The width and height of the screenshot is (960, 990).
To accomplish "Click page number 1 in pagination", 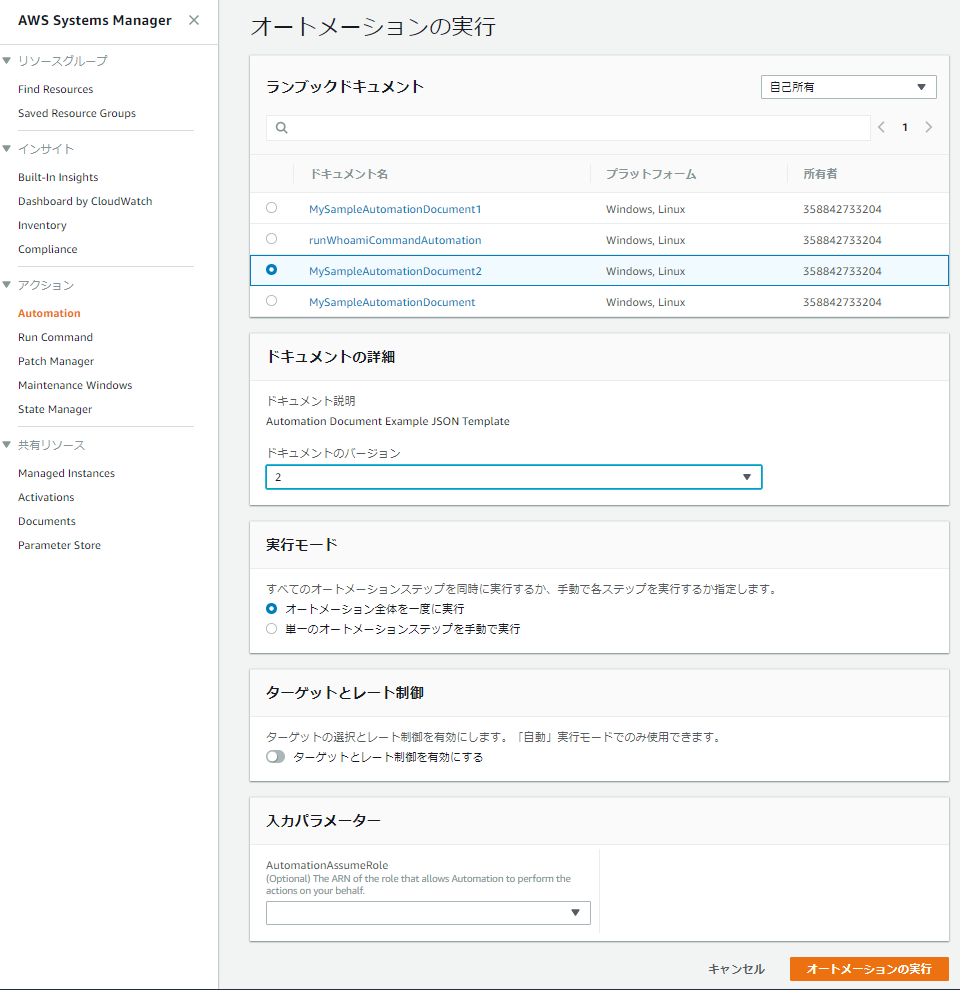I will click(905, 128).
